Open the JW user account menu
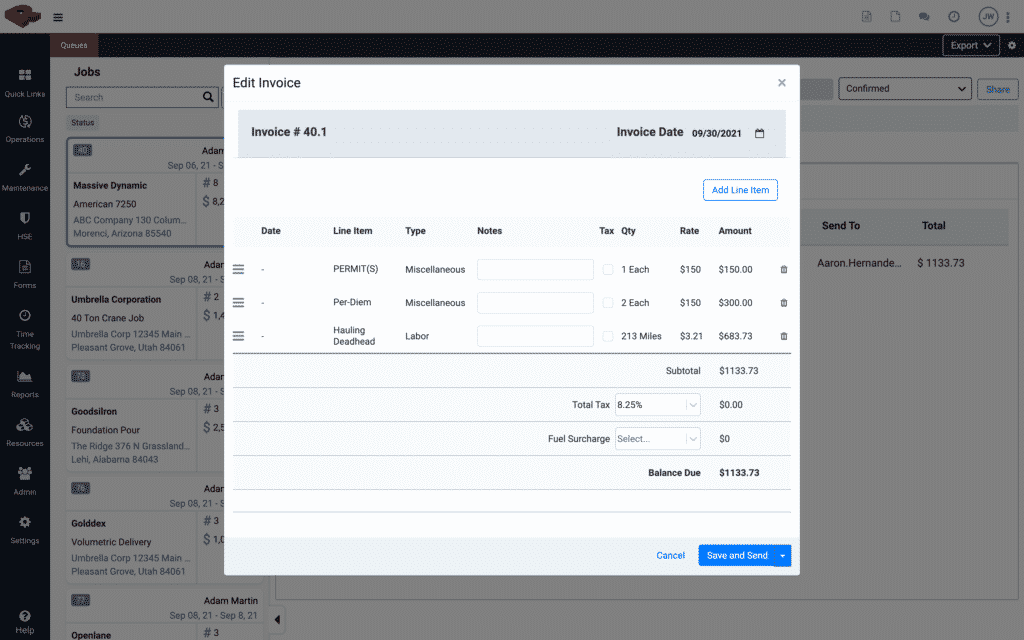This screenshot has height=640, width=1024. click(987, 17)
